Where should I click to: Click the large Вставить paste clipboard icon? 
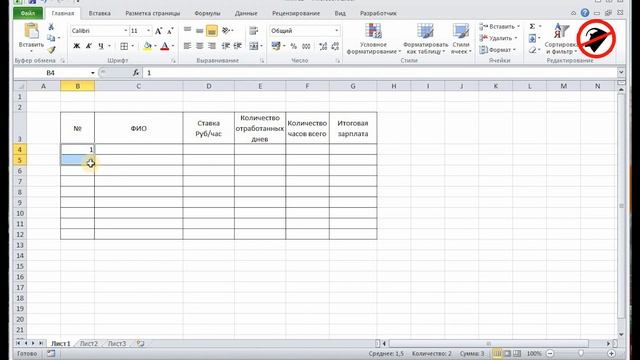[31, 32]
